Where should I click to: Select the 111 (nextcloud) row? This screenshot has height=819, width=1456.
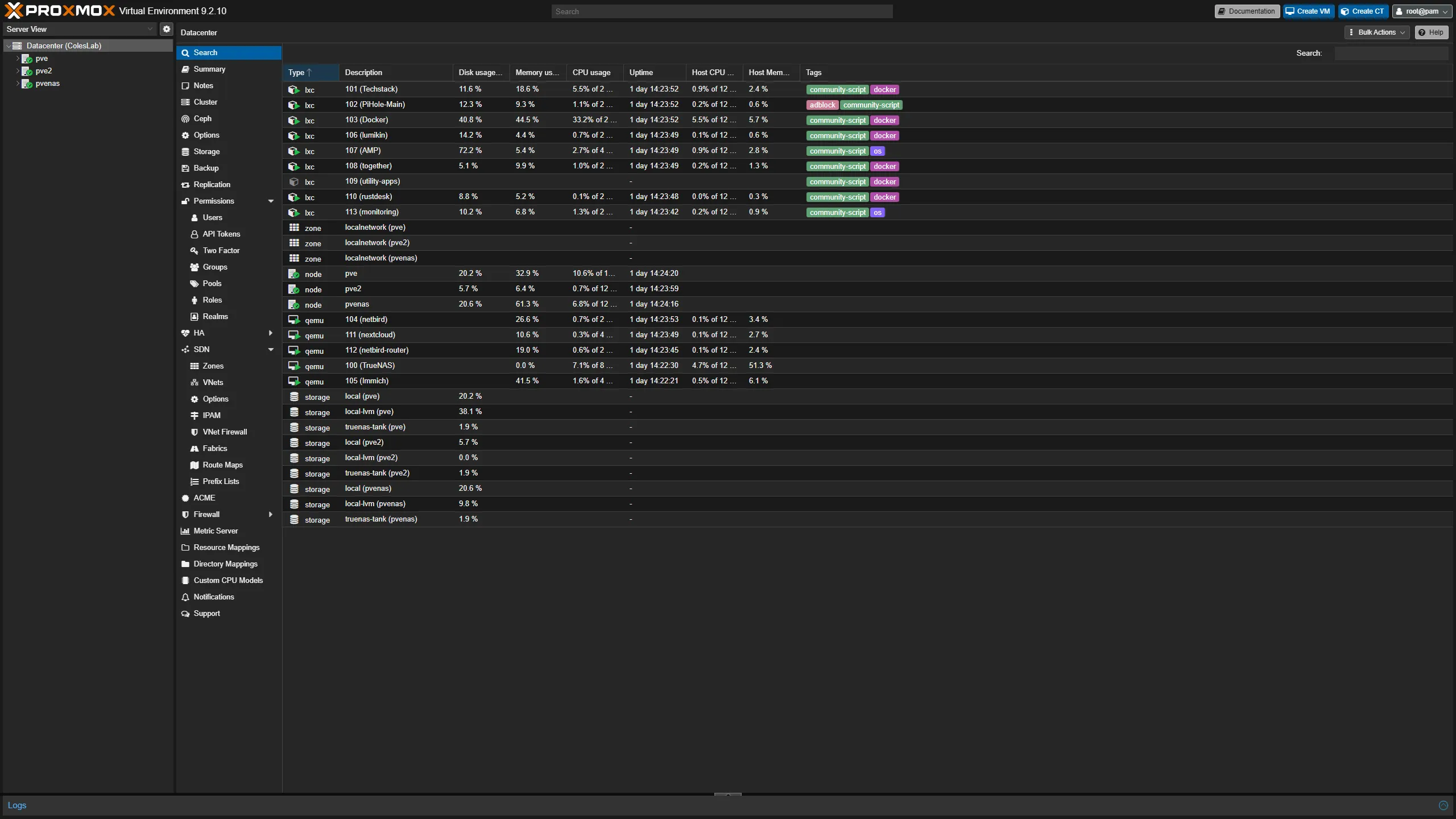(x=868, y=335)
